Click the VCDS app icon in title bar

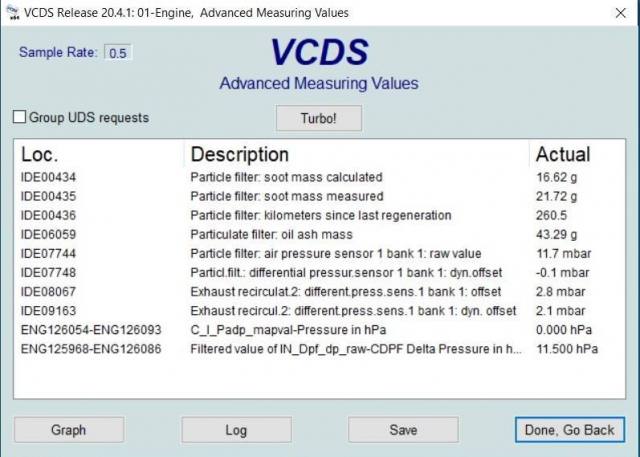tap(12, 12)
